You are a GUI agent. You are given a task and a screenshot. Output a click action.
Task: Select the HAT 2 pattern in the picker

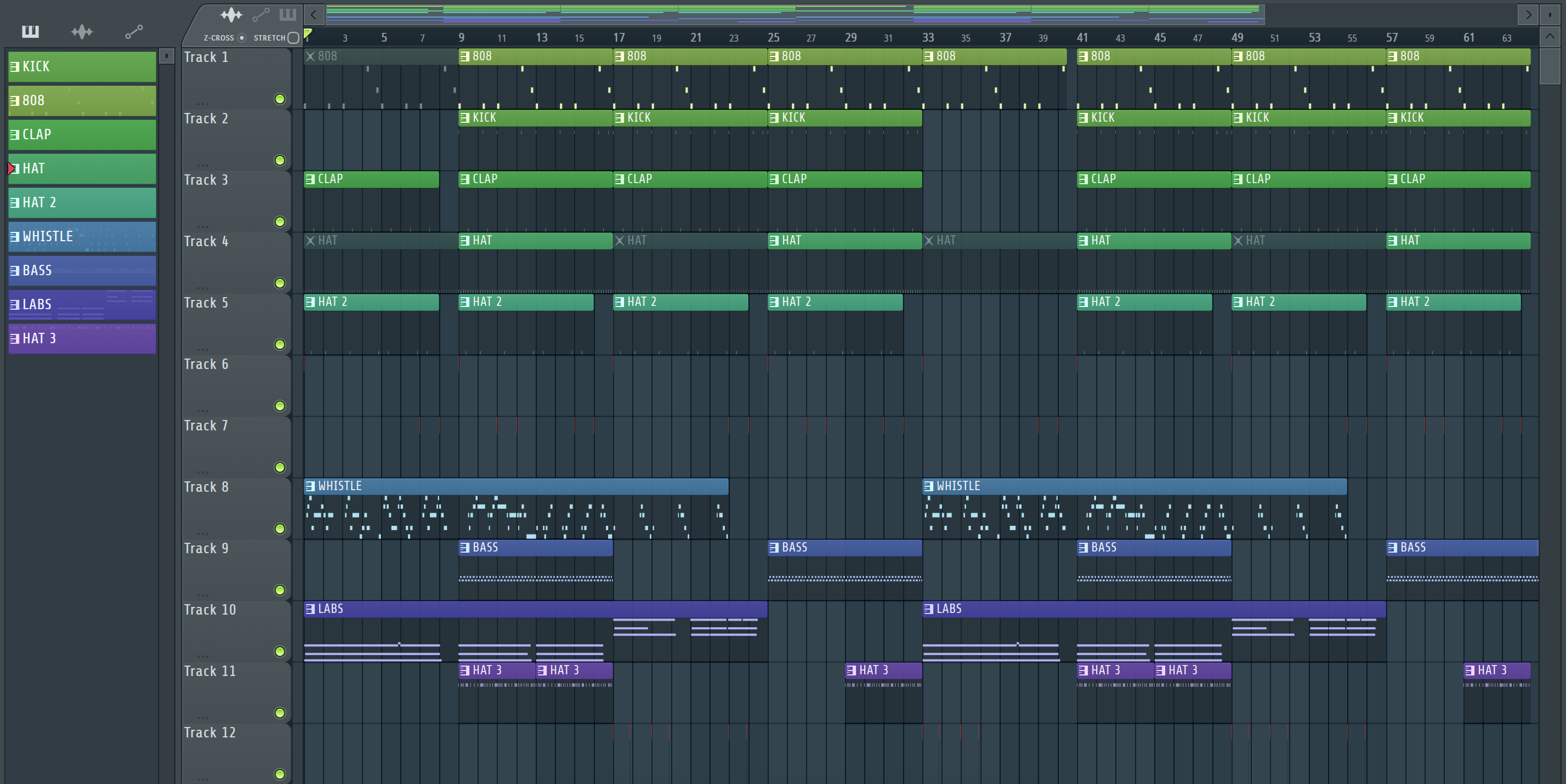tap(82, 202)
